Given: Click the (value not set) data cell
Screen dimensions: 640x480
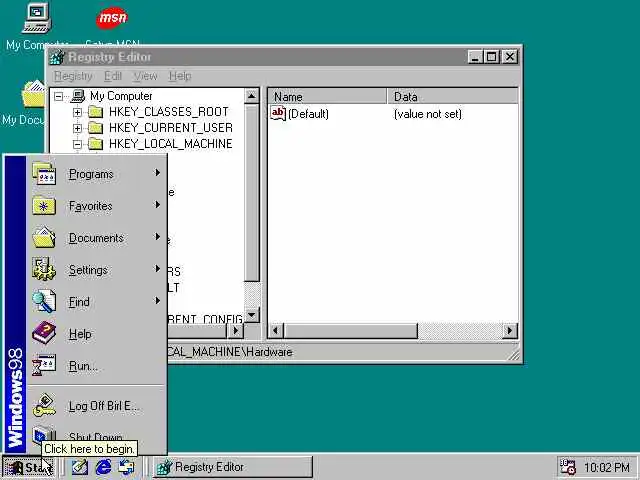Looking at the screenshot, I should [x=427, y=114].
